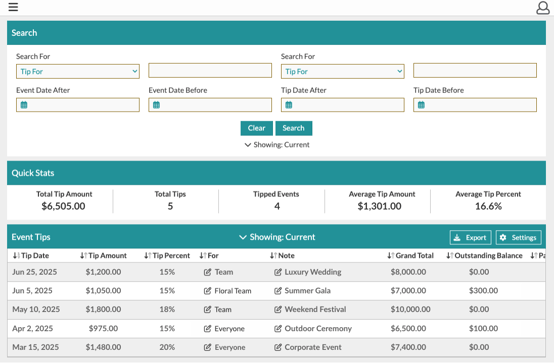
Task: Edit the For field of Luxury Wedding row
Action: click(207, 272)
